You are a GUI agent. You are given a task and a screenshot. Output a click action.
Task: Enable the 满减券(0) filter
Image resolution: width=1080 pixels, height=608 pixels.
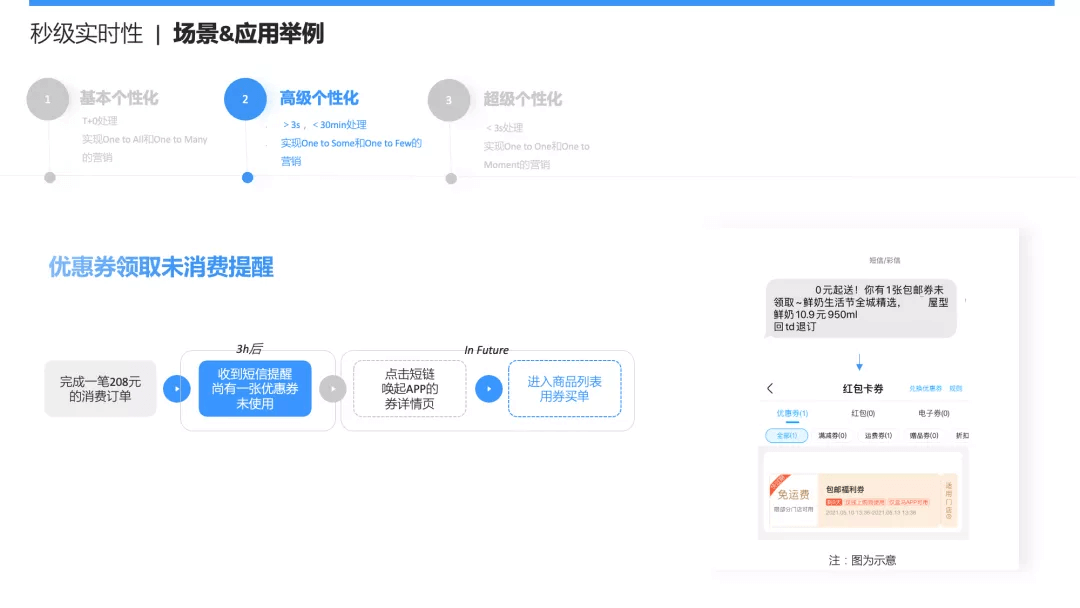point(834,435)
